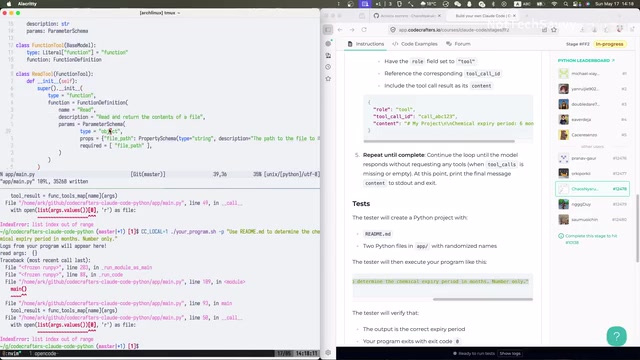Click '[Git(master)]' in the nvim status line
Screen dimensions: 640x360
pyautogui.click(x=148, y=174)
